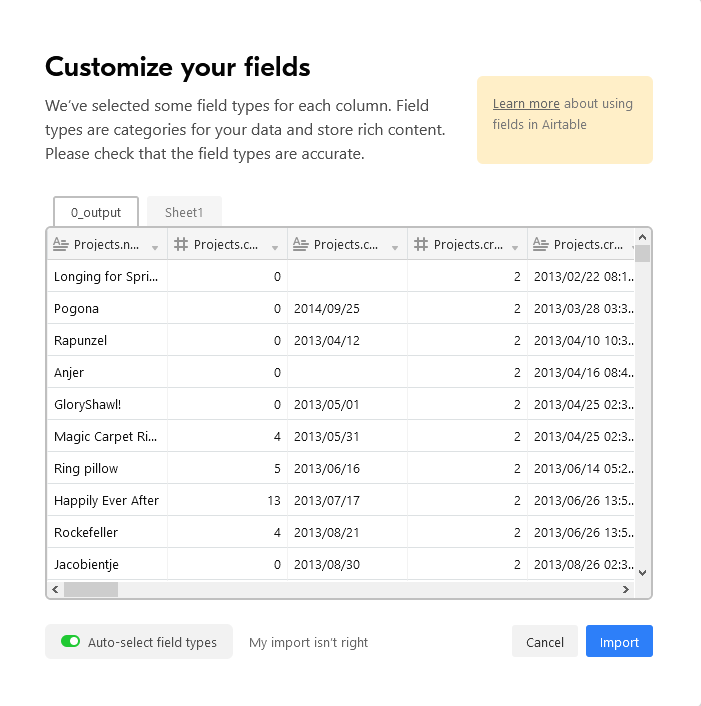
Task: Select the Happily Ever After cell
Action: click(107, 500)
